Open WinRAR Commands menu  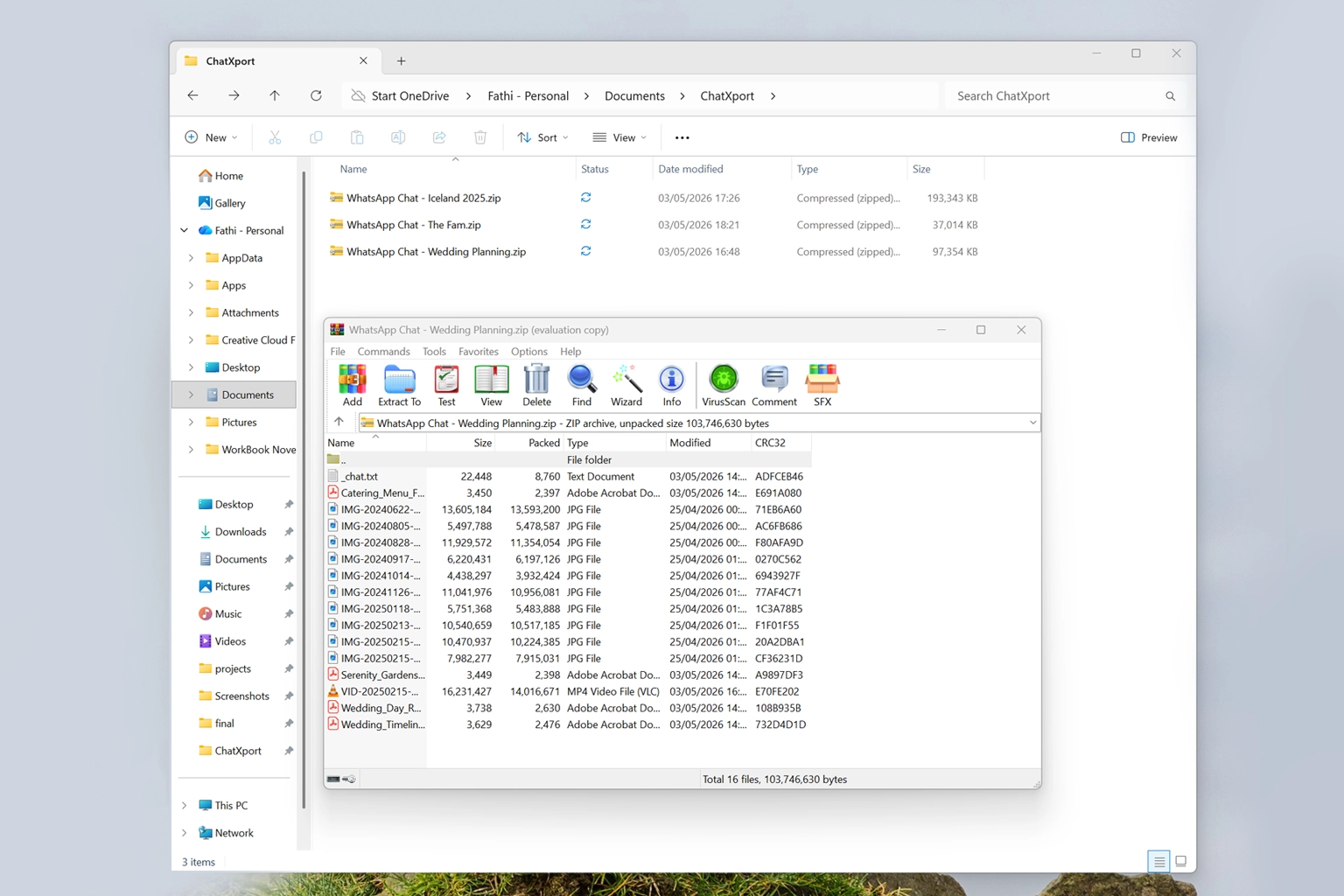pyautogui.click(x=383, y=351)
